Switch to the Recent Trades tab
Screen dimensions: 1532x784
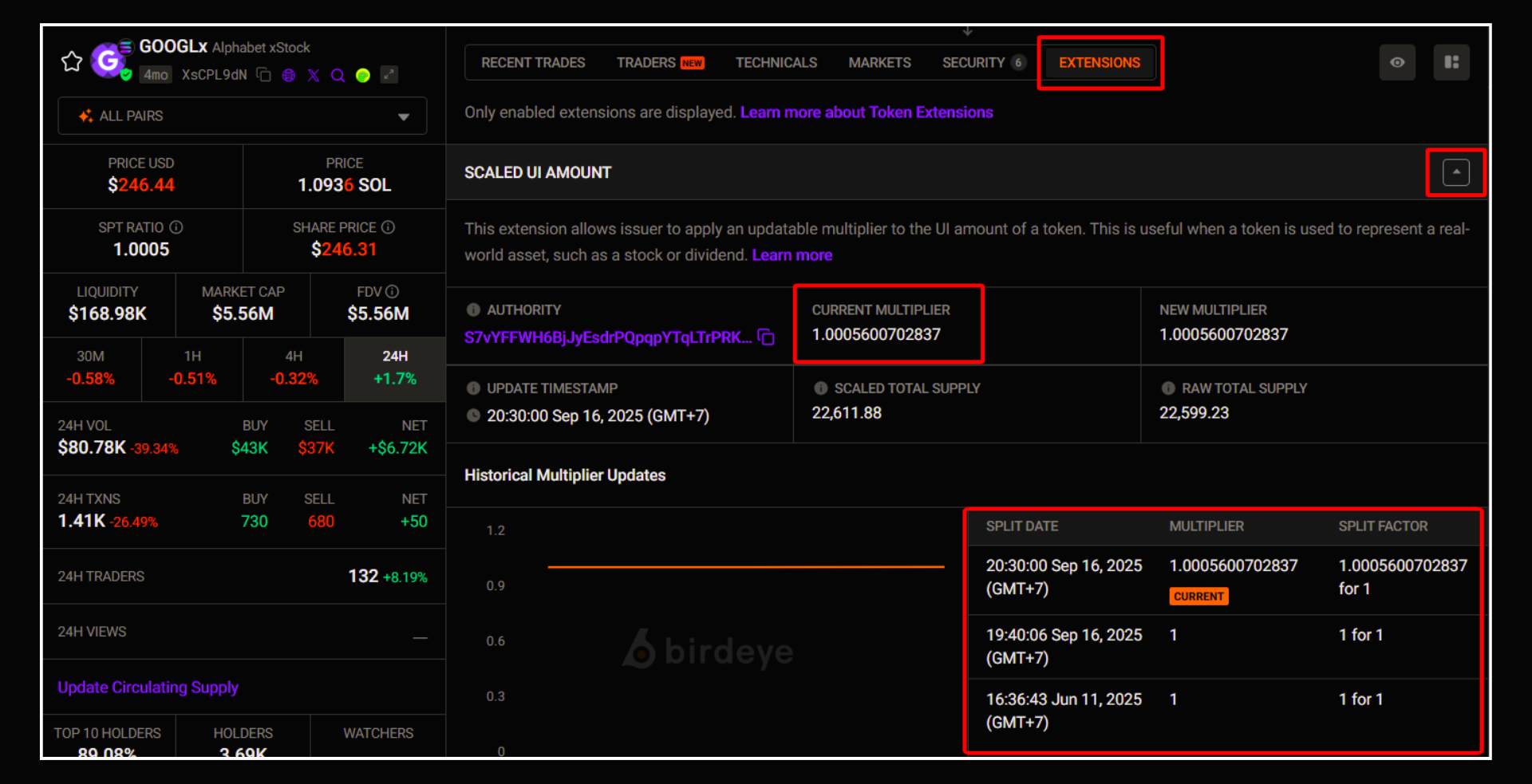[x=533, y=63]
